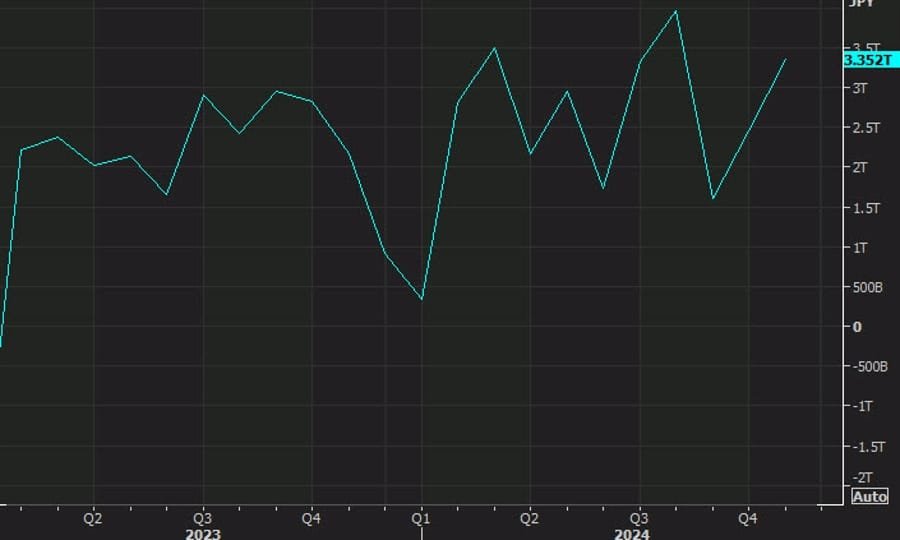Click the line's below-zero starting point
900x540 pixels.
[x=1, y=346]
